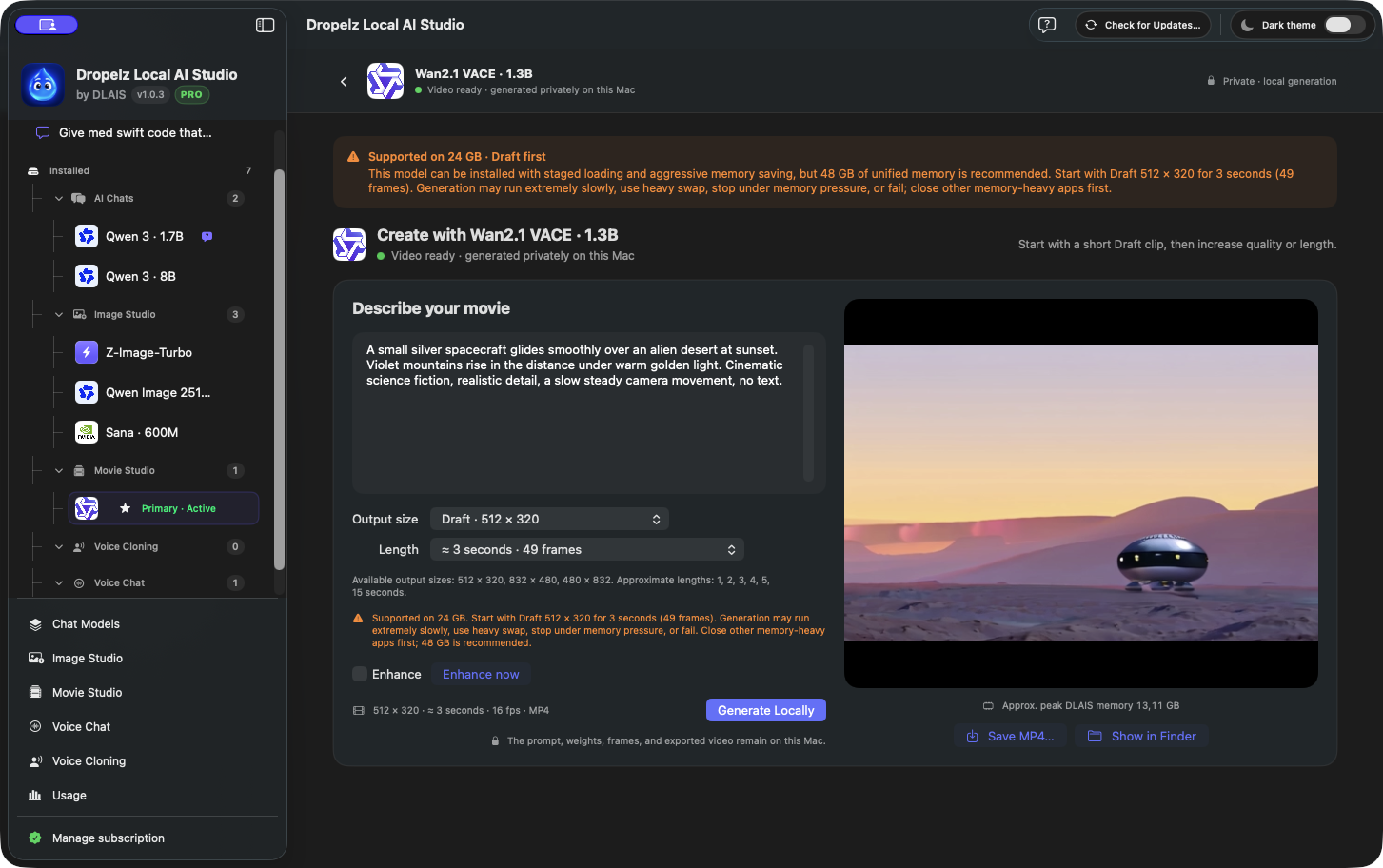Collapse the Image Studio group
Image resolution: width=1383 pixels, height=868 pixels.
[x=59, y=314]
